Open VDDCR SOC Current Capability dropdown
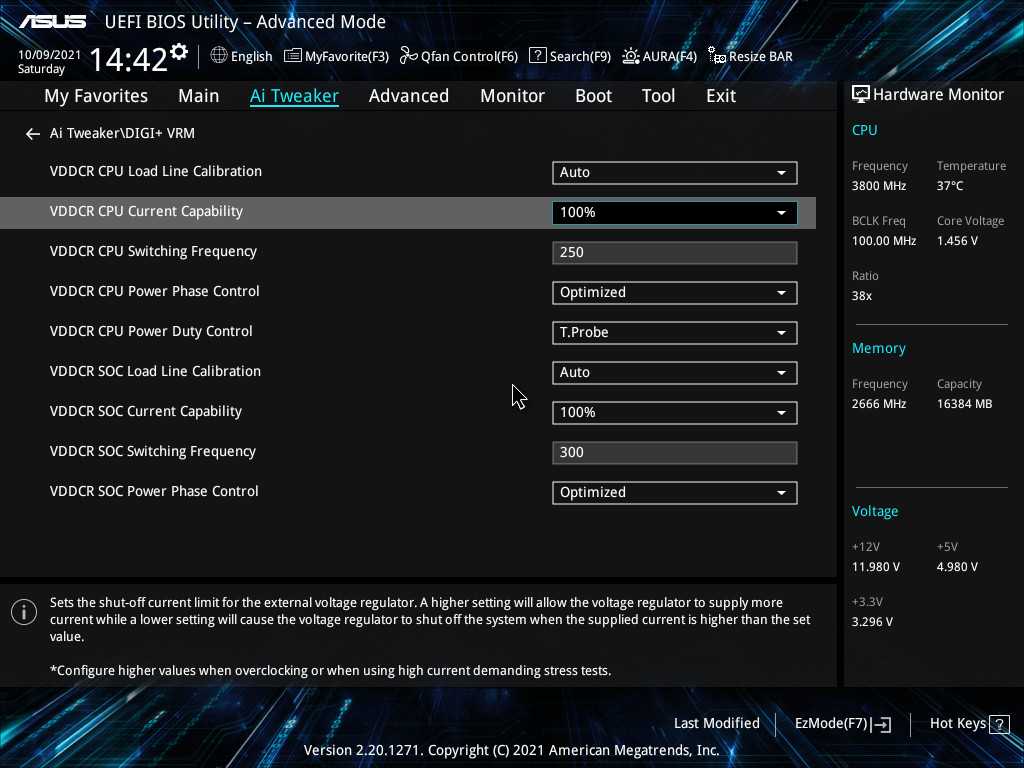The height and width of the screenshot is (768, 1024). click(x=674, y=413)
